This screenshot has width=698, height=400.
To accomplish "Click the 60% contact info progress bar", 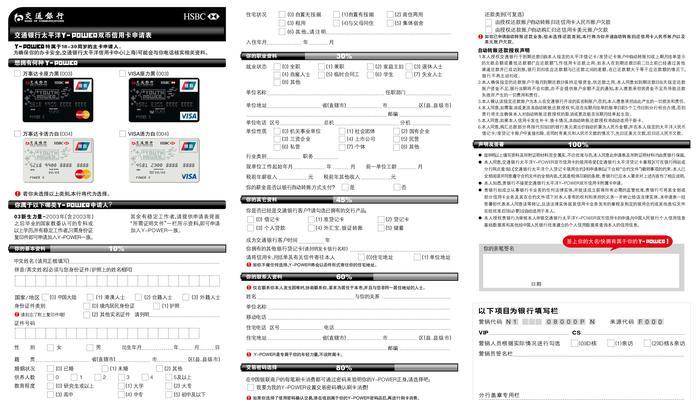I will pyautogui.click(x=349, y=277).
